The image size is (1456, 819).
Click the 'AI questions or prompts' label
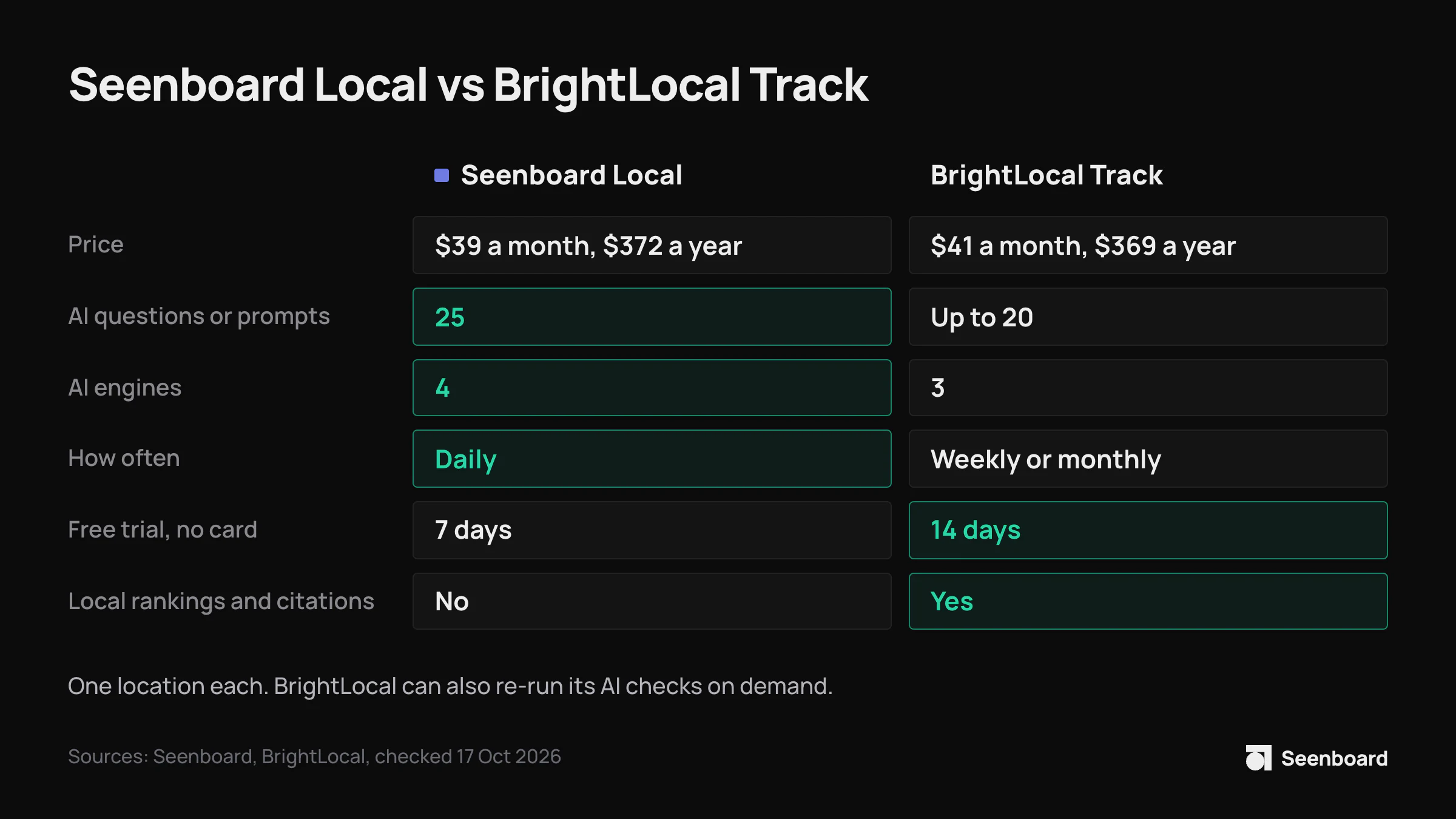(199, 317)
